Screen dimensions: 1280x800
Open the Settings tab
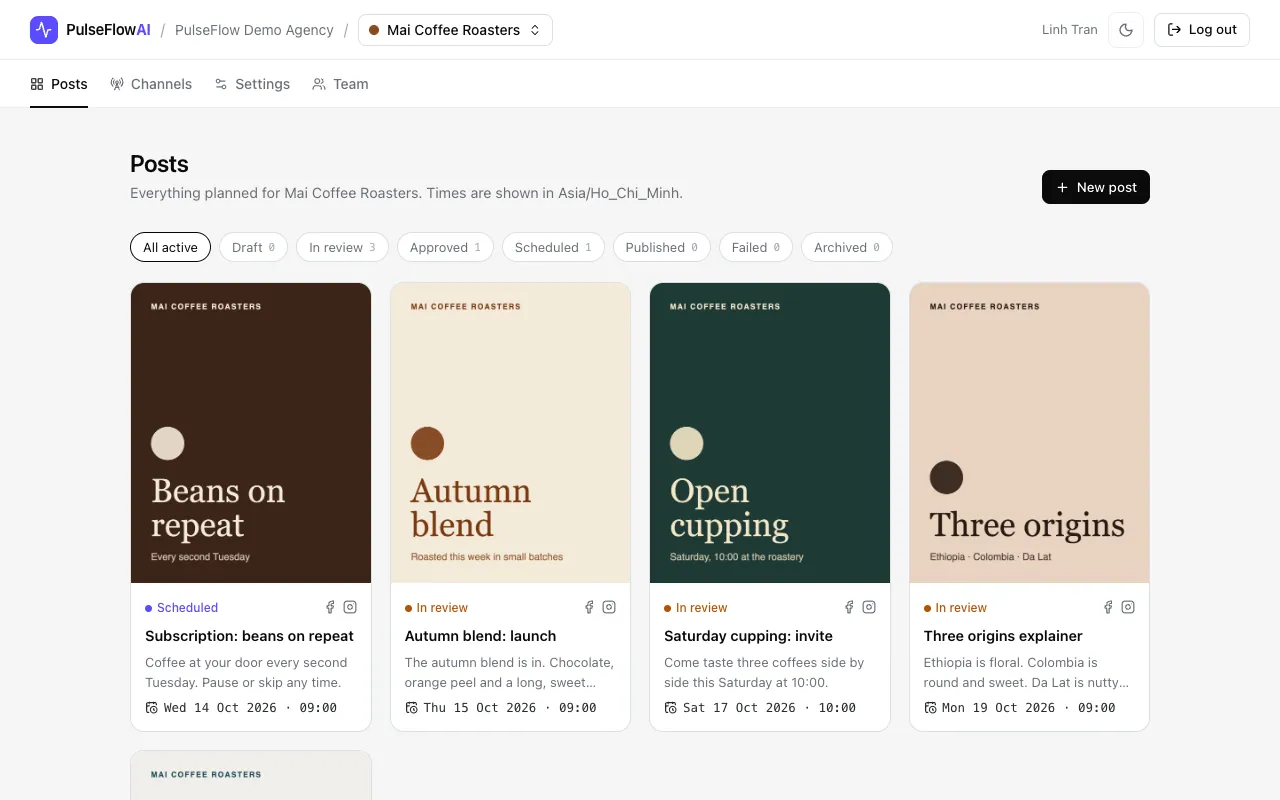point(252,84)
